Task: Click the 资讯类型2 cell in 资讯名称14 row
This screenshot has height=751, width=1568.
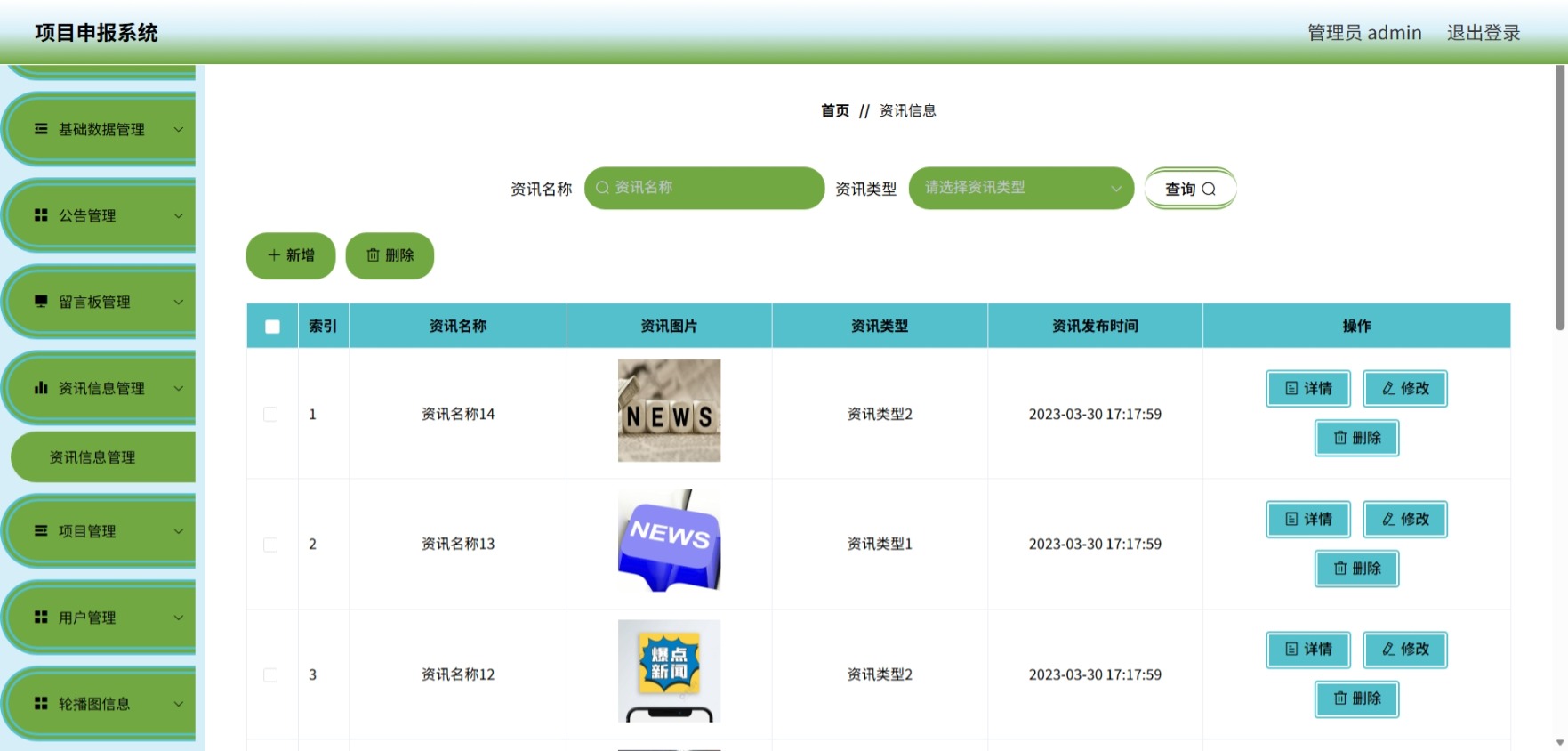Action: 880,414
